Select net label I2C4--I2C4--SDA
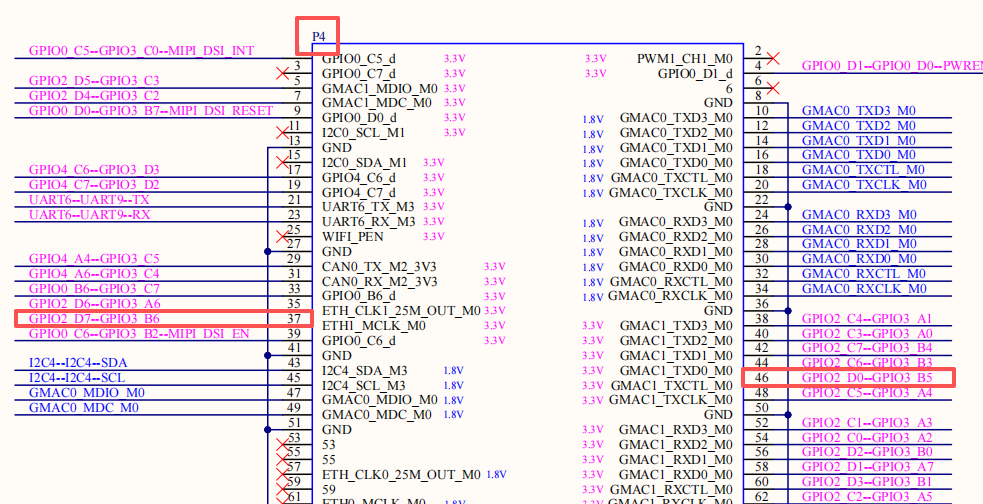The image size is (983, 504). pyautogui.click(x=78, y=363)
